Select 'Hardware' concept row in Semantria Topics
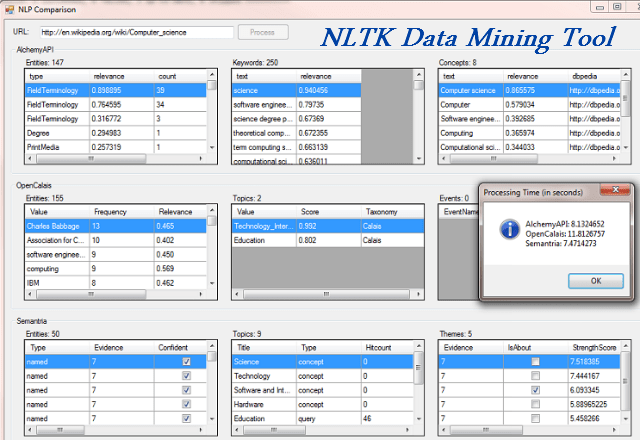 [x=322, y=404]
